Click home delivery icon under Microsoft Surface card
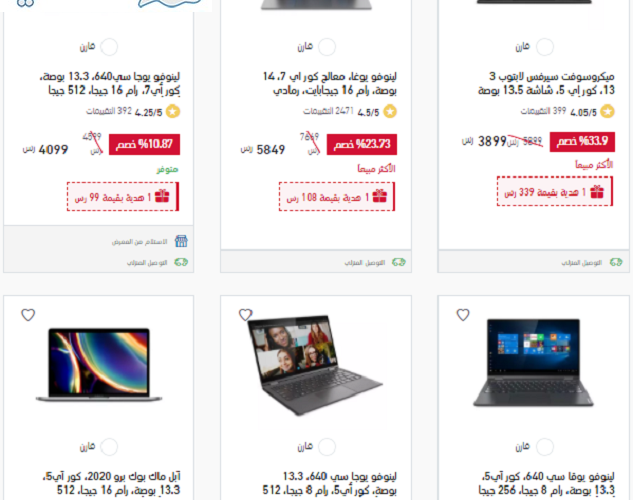633x500 pixels. [616, 262]
